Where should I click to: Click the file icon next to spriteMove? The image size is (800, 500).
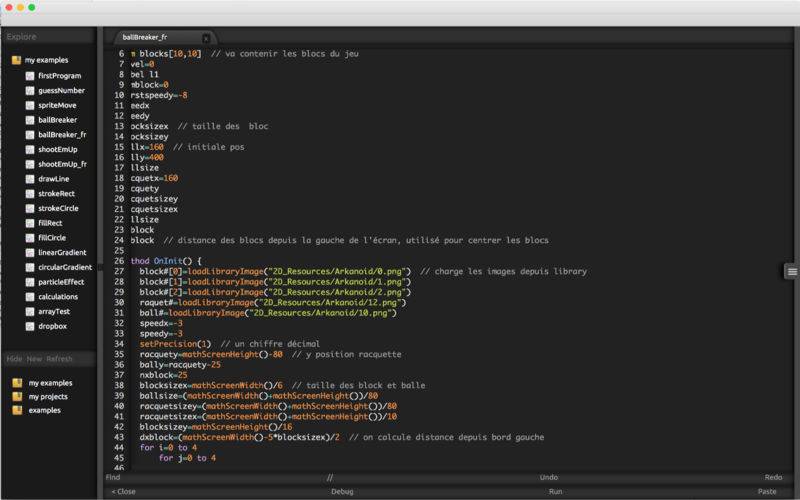30,105
